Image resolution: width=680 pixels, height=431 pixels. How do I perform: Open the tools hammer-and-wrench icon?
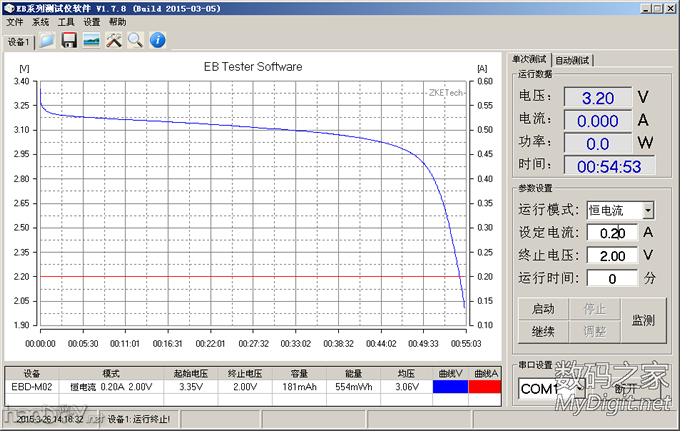click(113, 40)
